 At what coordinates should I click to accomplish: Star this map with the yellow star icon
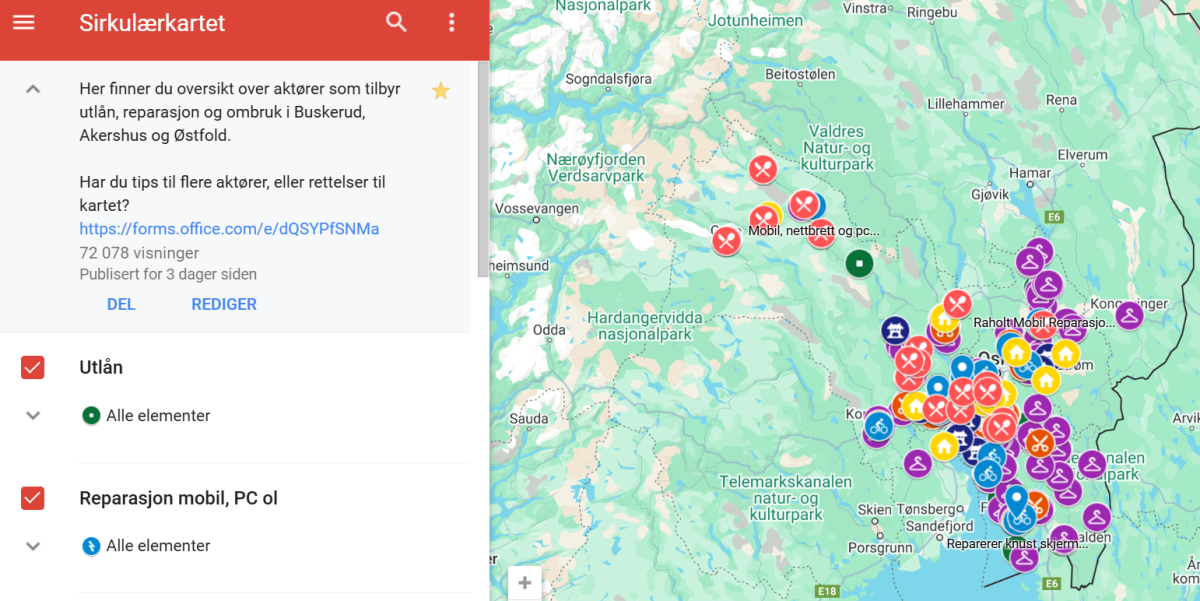pyautogui.click(x=440, y=91)
